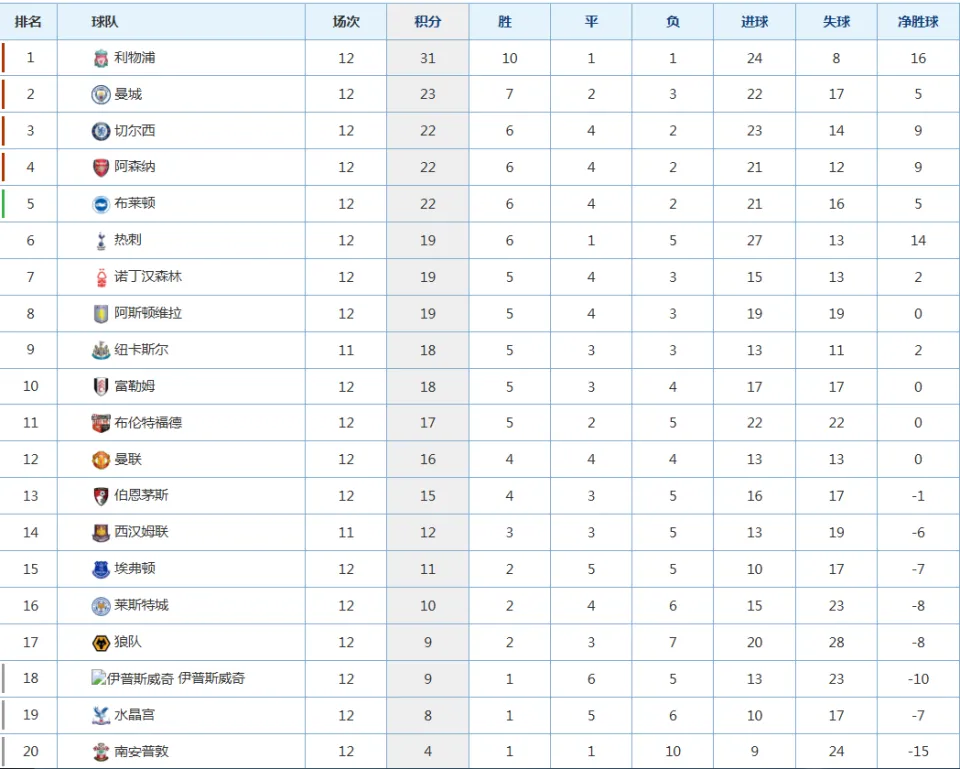Viewport: 960px width, 769px height.
Task: Click Liverpool's points cell showing 31
Action: [427, 58]
